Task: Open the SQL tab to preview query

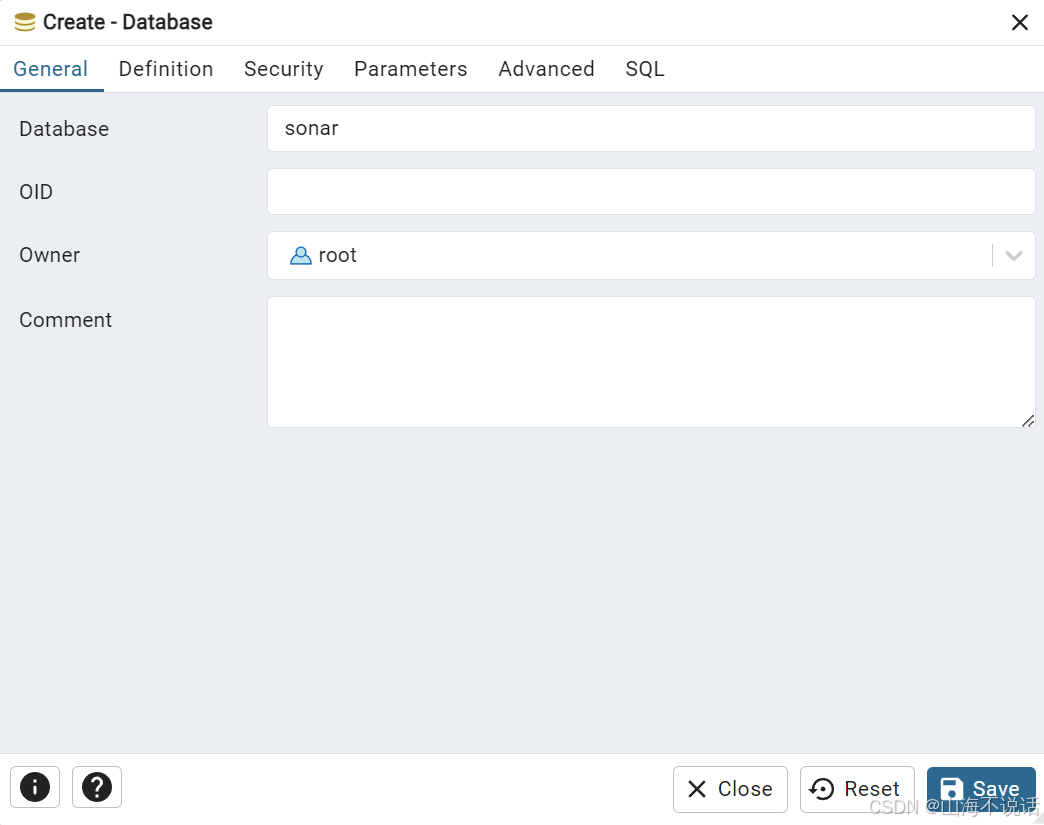Action: tap(644, 68)
